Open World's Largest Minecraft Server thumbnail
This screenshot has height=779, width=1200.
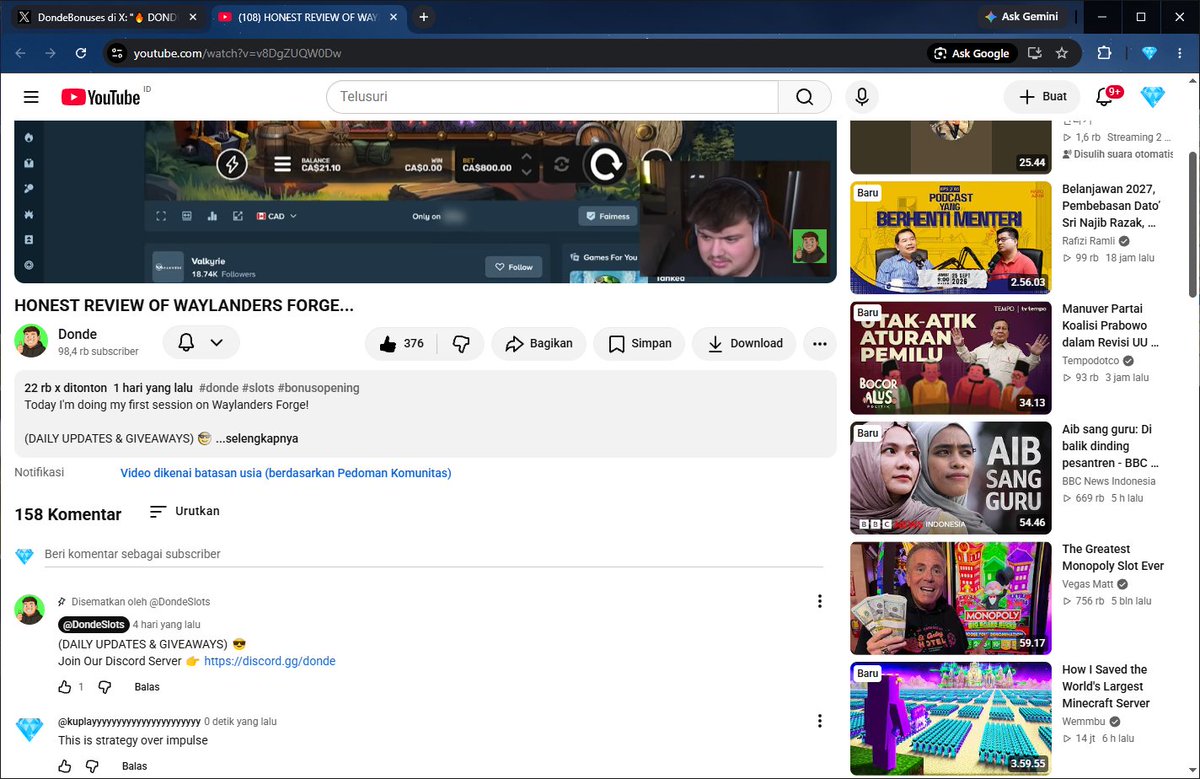(951, 718)
